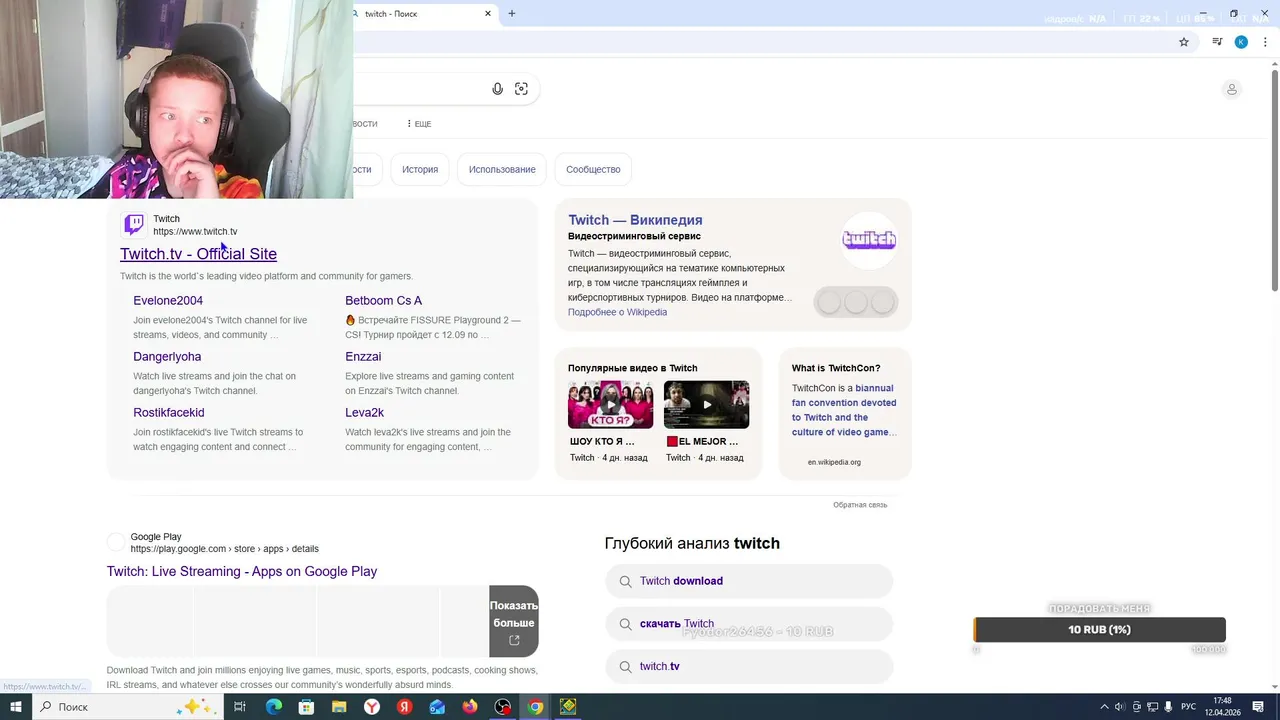Launch Microsoft Edge from taskbar
The height and width of the screenshot is (720, 1280).
pyautogui.click(x=273, y=707)
